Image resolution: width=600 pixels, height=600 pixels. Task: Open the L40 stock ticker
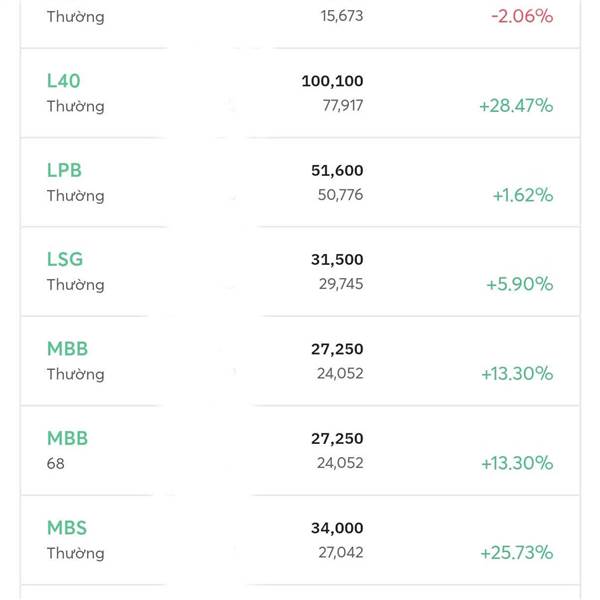click(x=64, y=81)
